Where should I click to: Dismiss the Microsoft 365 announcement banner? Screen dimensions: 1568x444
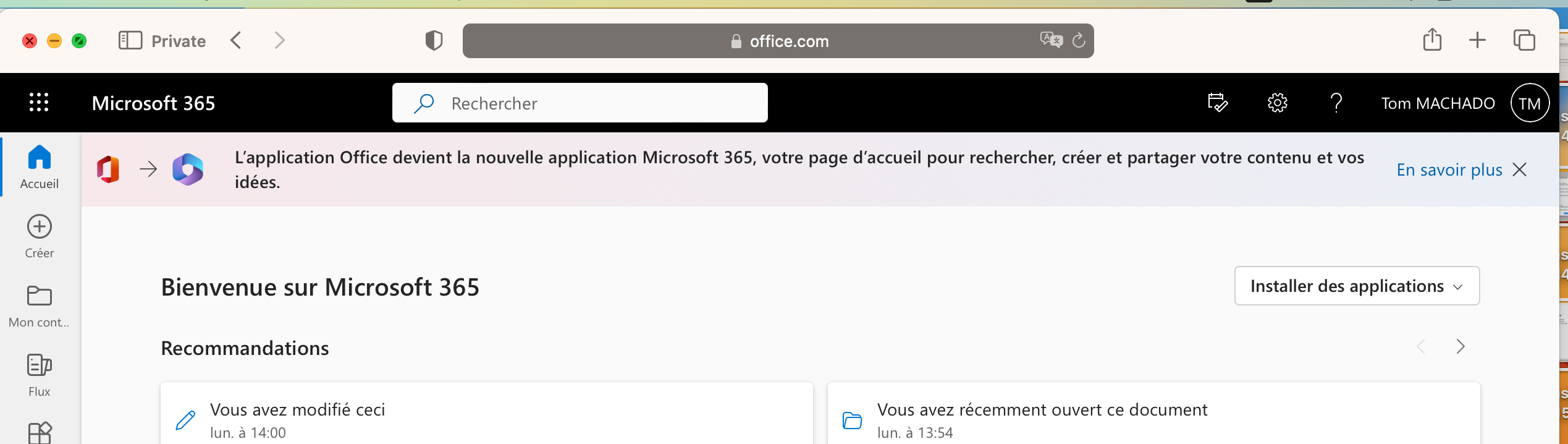[1520, 169]
